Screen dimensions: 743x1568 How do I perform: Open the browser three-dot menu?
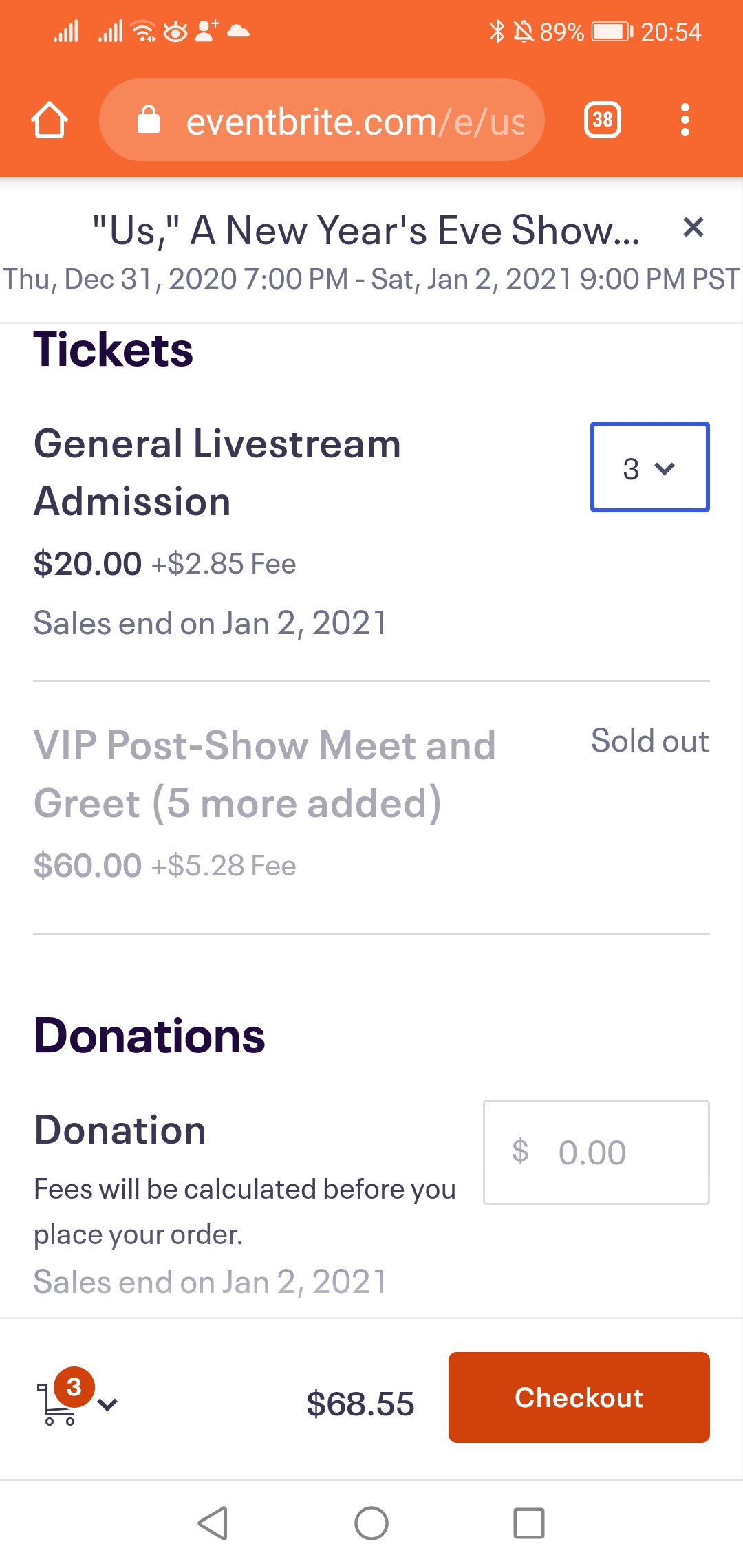685,120
